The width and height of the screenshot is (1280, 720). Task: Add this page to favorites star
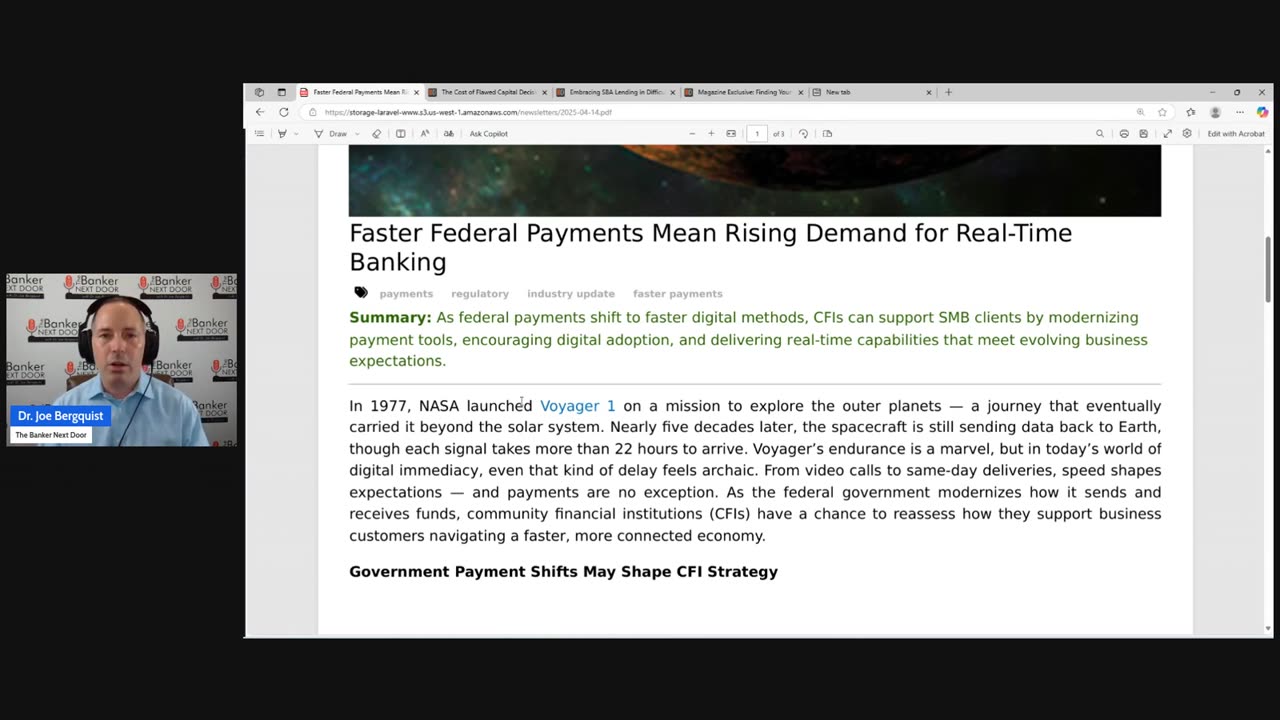[1162, 112]
